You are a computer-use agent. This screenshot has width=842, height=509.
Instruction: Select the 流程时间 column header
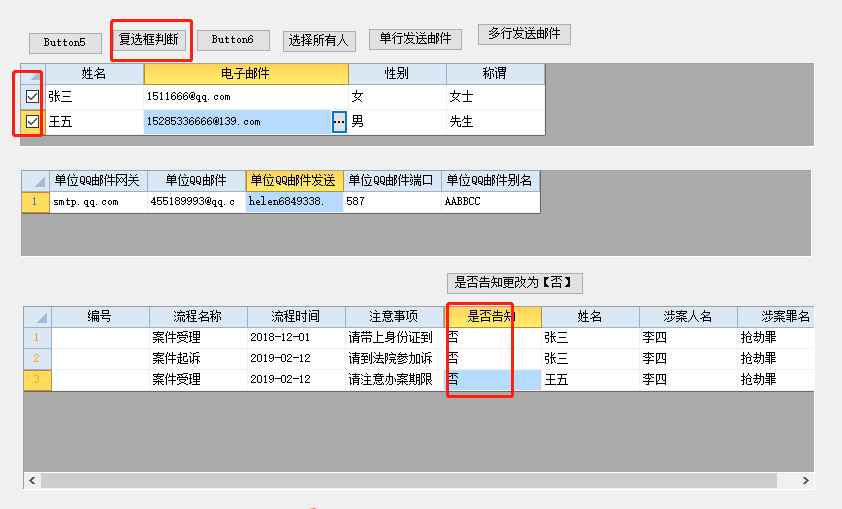[296, 317]
